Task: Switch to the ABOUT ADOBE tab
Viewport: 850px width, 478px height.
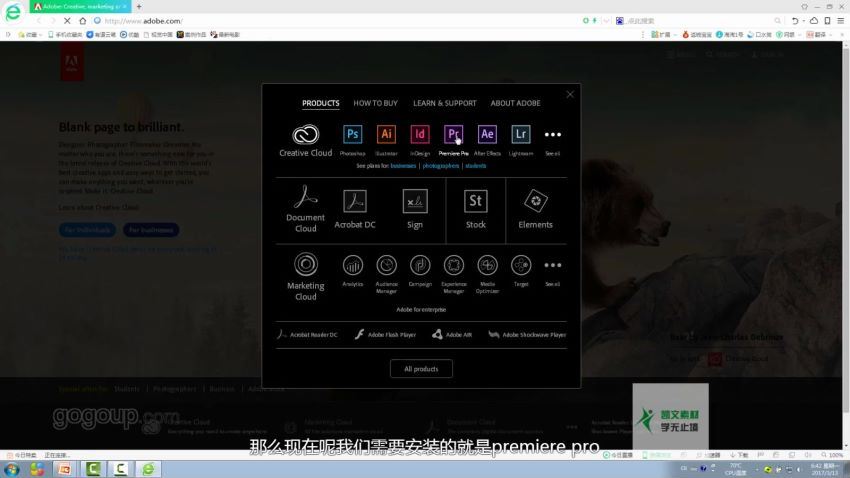Action: pos(515,103)
